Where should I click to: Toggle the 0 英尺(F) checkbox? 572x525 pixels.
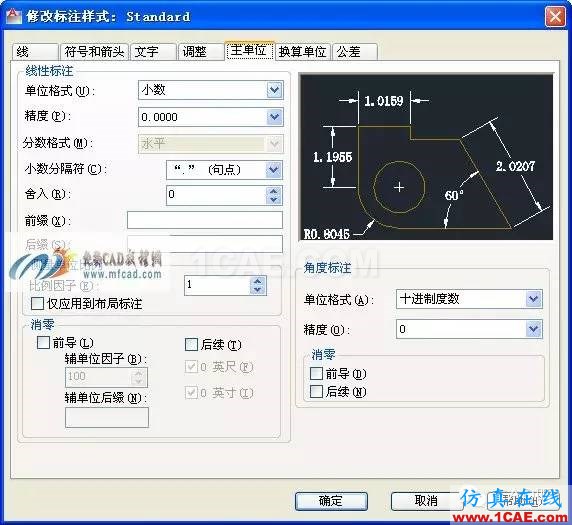coord(191,366)
